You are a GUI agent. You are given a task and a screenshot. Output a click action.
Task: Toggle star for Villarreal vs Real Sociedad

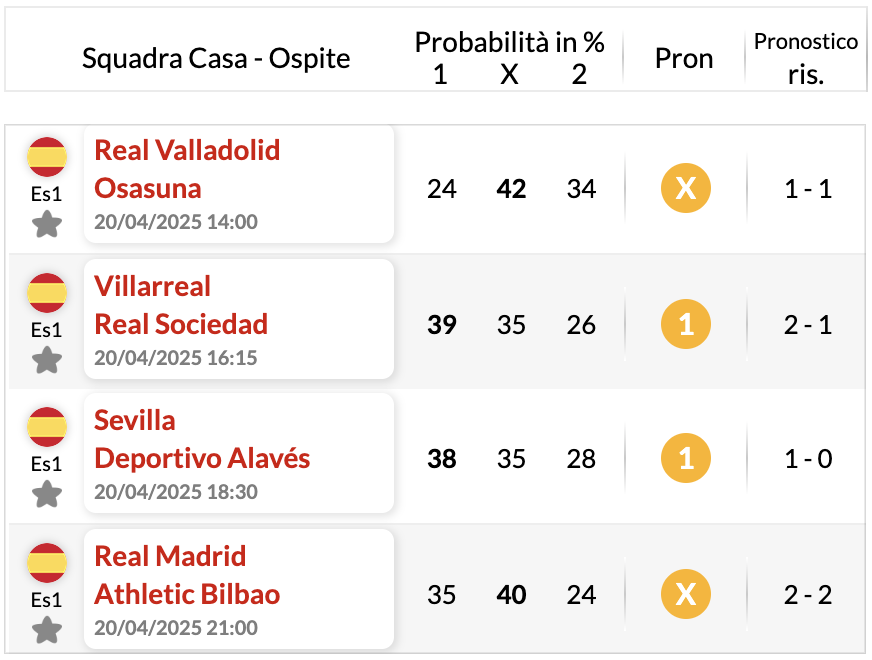[47, 360]
